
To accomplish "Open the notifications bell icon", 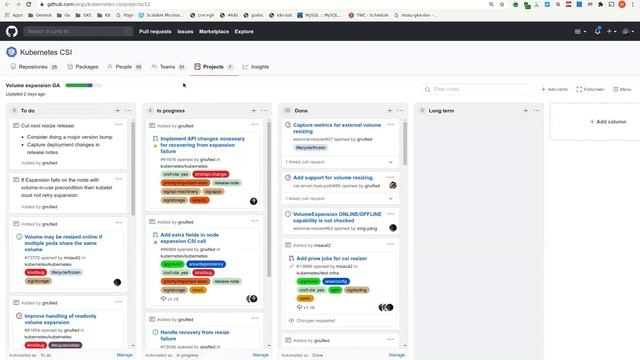I will click(598, 31).
